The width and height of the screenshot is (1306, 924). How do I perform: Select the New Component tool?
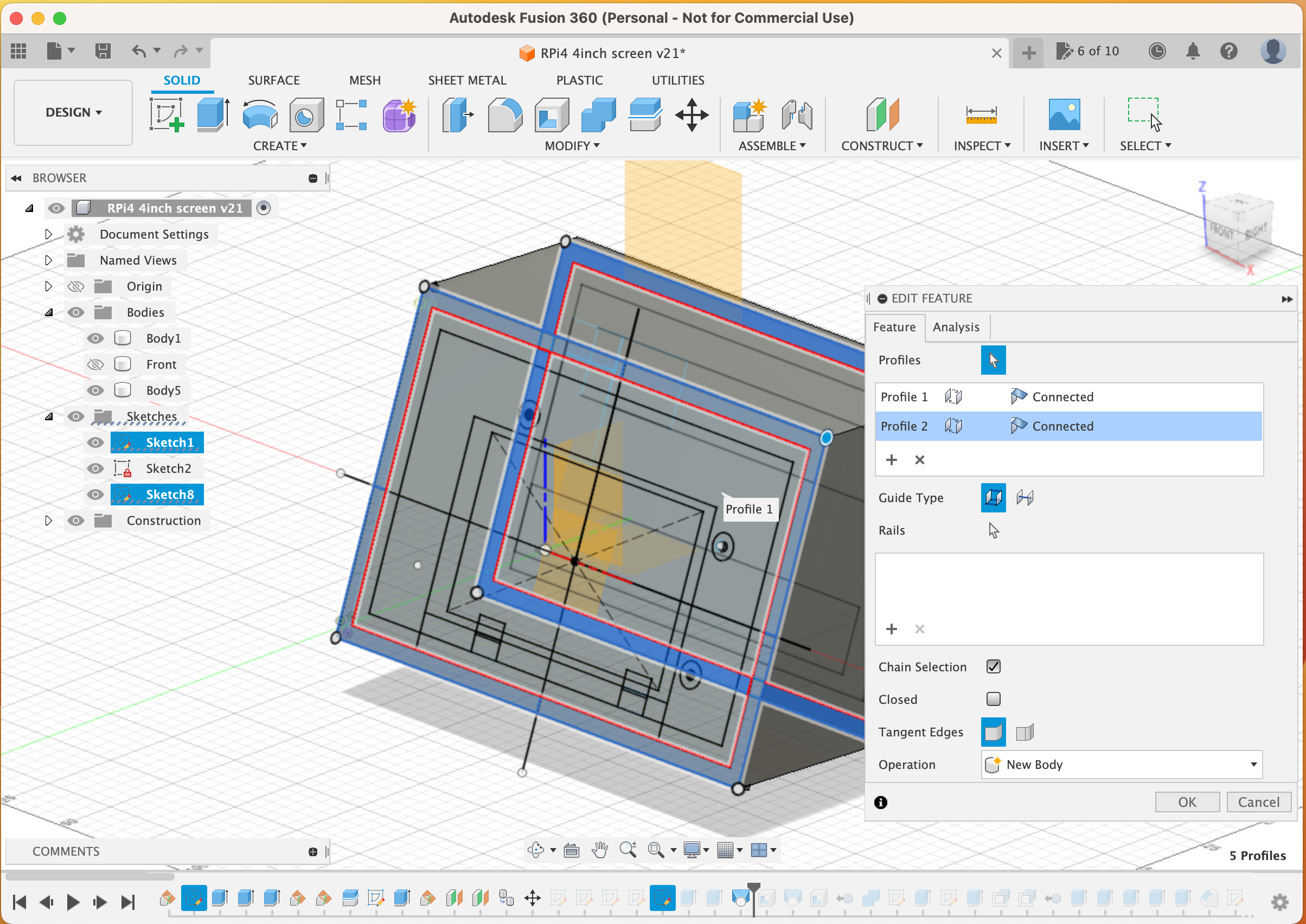pyautogui.click(x=750, y=115)
